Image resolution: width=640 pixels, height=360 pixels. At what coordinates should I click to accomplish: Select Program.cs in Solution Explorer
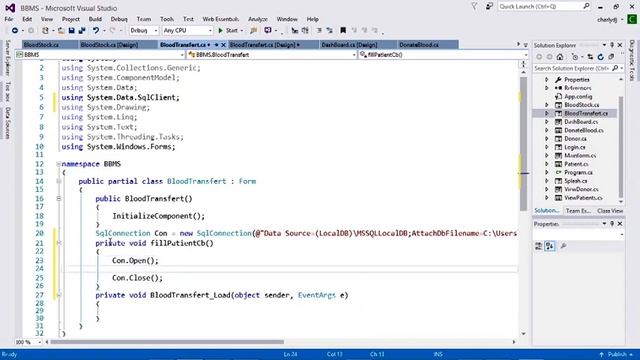point(578,173)
